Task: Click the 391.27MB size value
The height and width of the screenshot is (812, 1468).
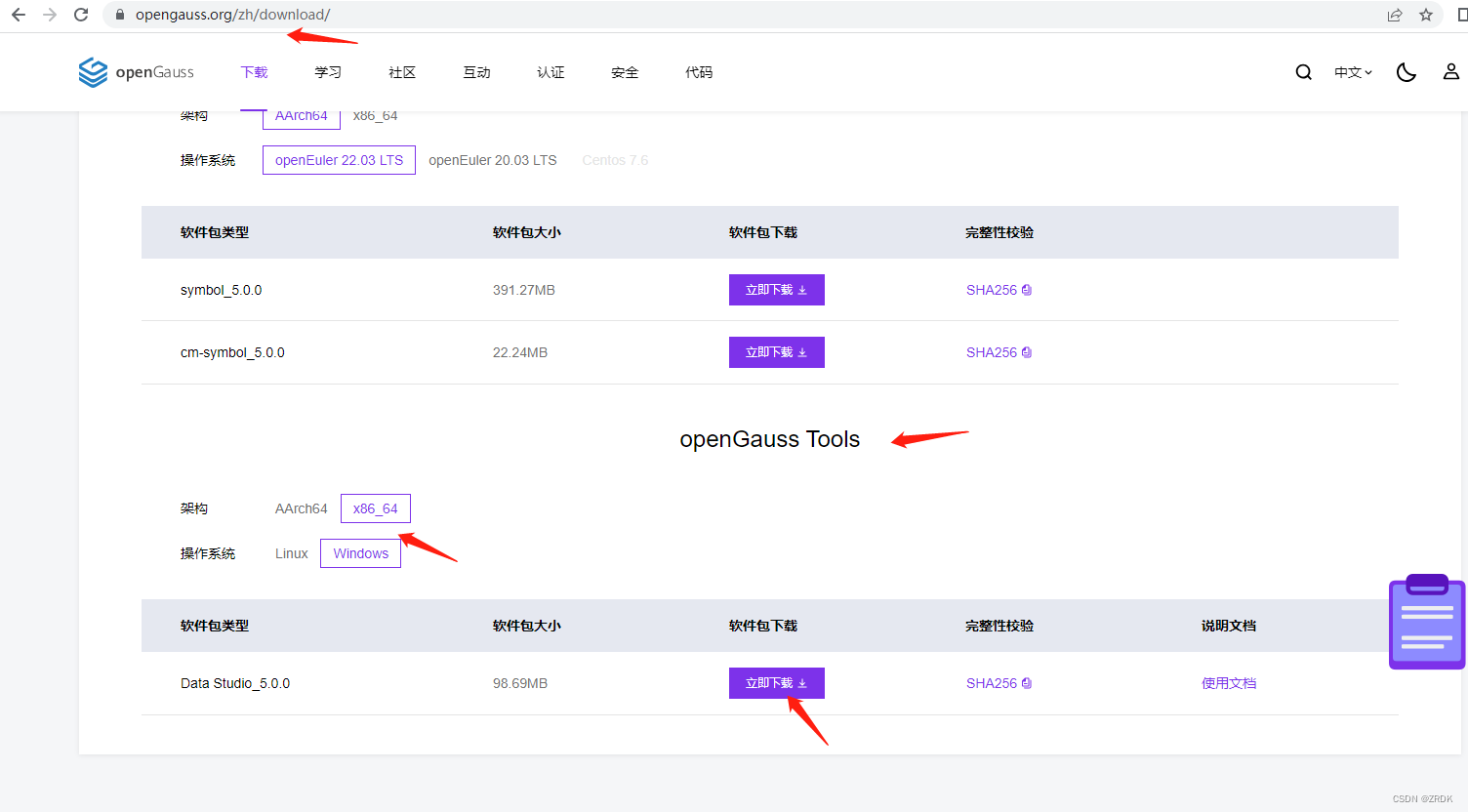Action: point(524,290)
